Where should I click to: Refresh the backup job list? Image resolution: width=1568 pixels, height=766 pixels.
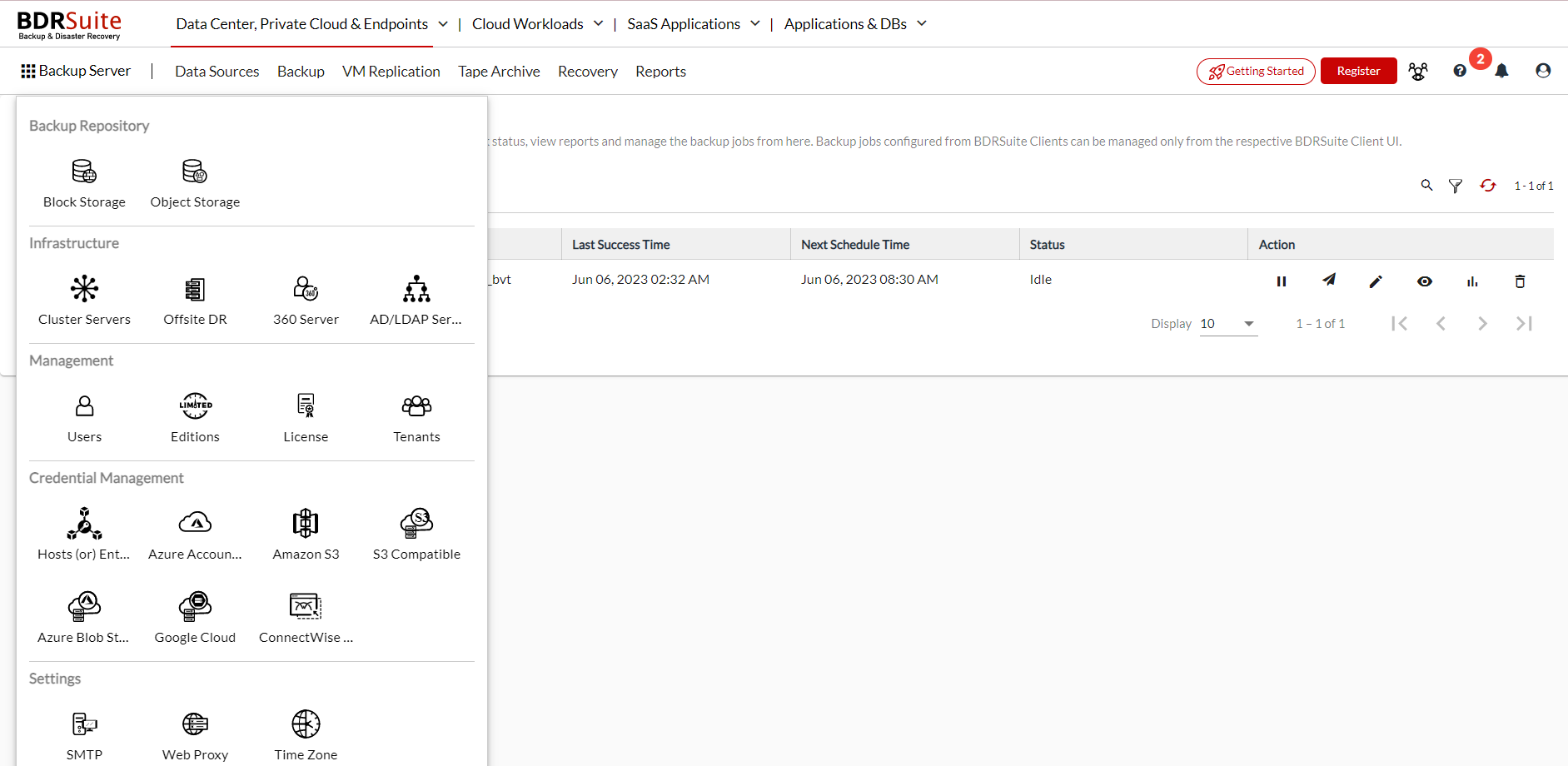coord(1488,185)
